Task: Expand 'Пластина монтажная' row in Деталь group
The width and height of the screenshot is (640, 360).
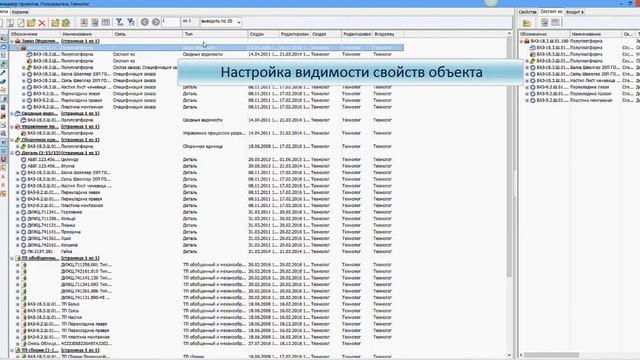Action: pos(18,206)
